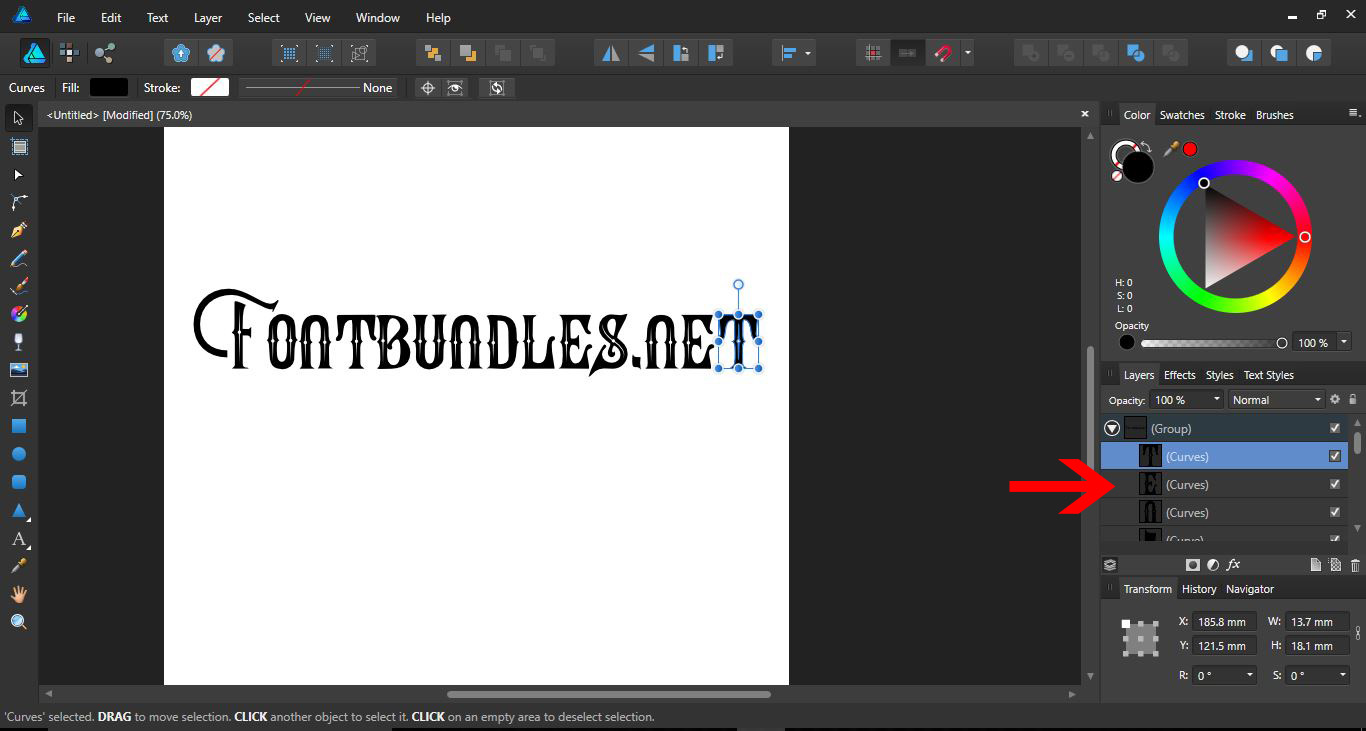Image resolution: width=1366 pixels, height=731 pixels.
Task: Open layer effects with the fx button
Action: tap(1233, 564)
